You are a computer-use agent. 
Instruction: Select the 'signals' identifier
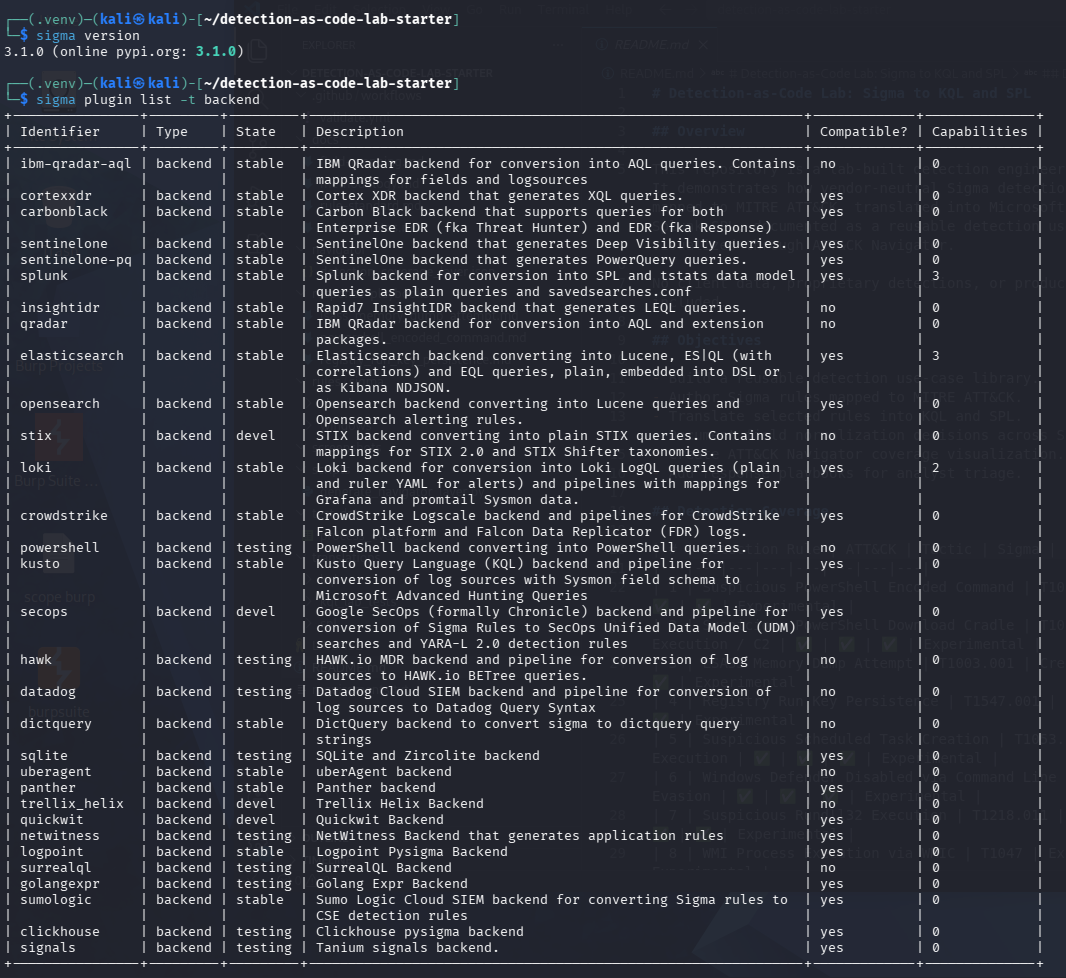(x=48, y=948)
